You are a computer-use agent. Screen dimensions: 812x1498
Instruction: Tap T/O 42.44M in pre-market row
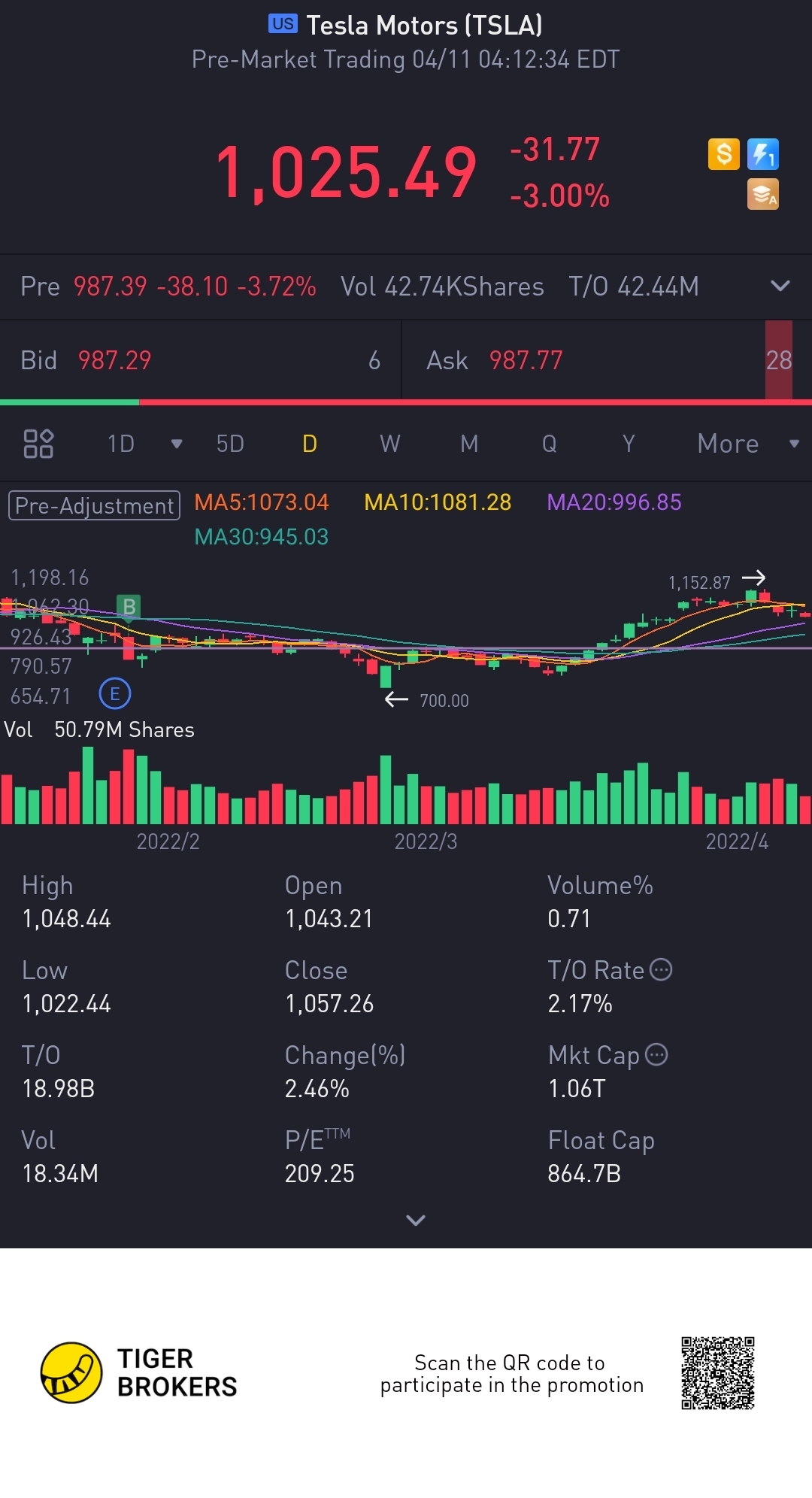(x=634, y=287)
